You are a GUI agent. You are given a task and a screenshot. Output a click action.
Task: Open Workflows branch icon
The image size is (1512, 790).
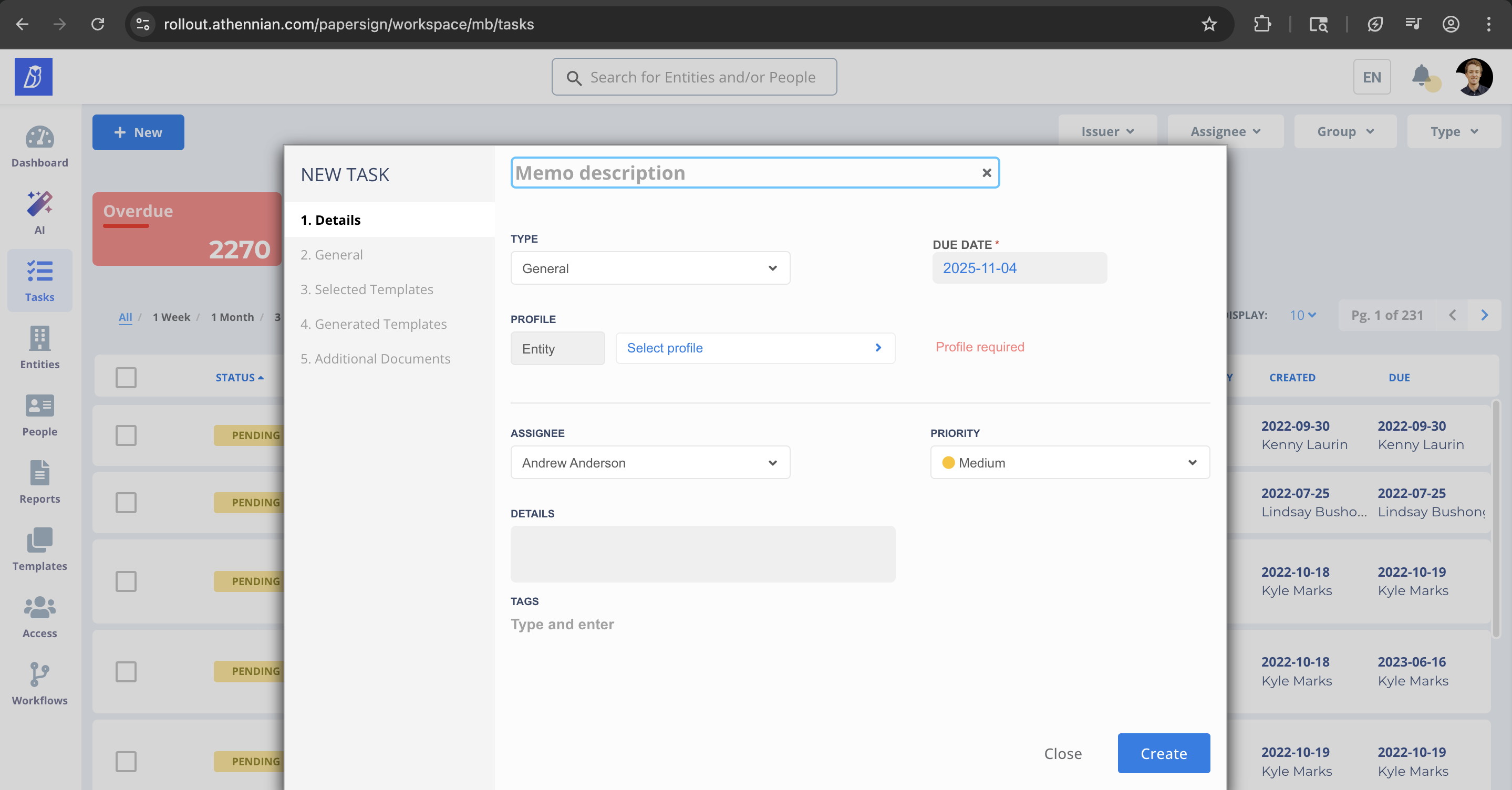point(39,674)
